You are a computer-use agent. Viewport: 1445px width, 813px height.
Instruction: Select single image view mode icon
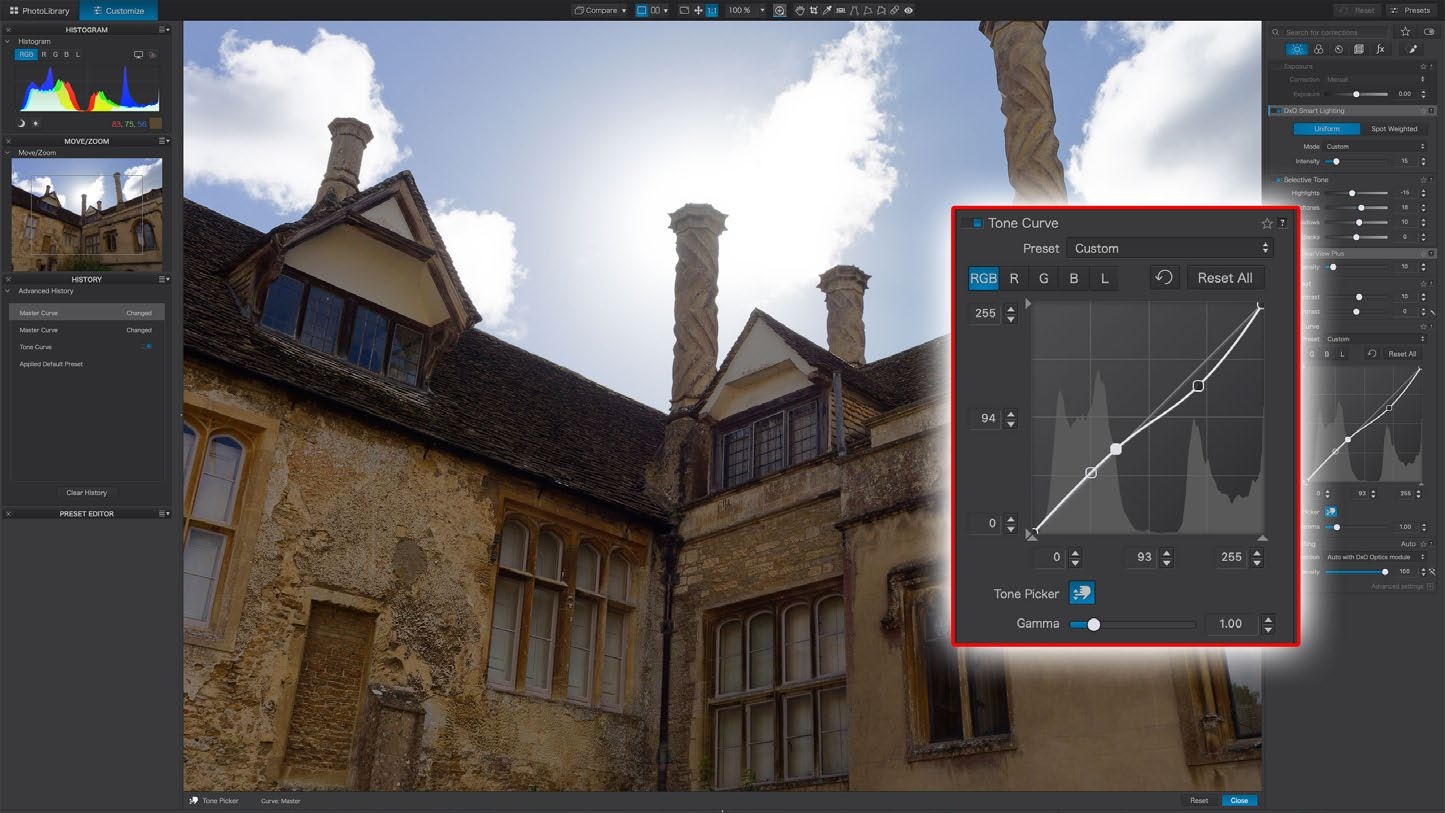pyautogui.click(x=642, y=10)
